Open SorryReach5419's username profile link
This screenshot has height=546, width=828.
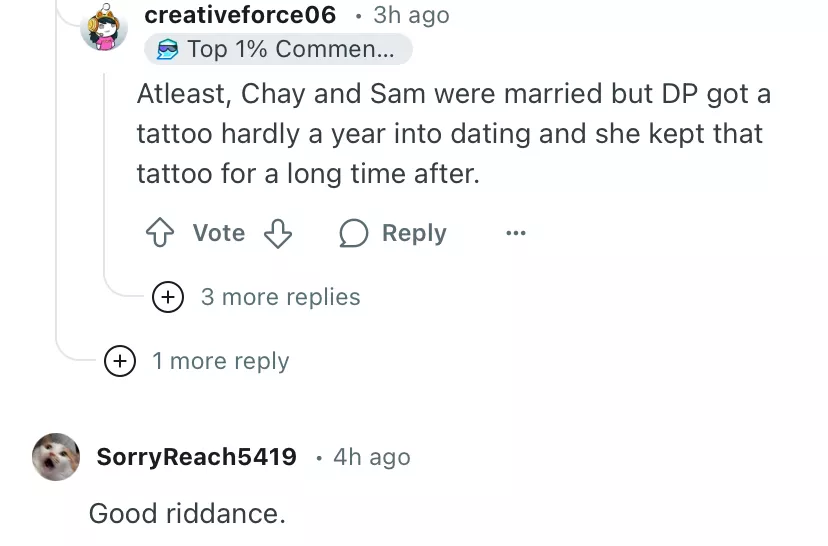tap(197, 457)
